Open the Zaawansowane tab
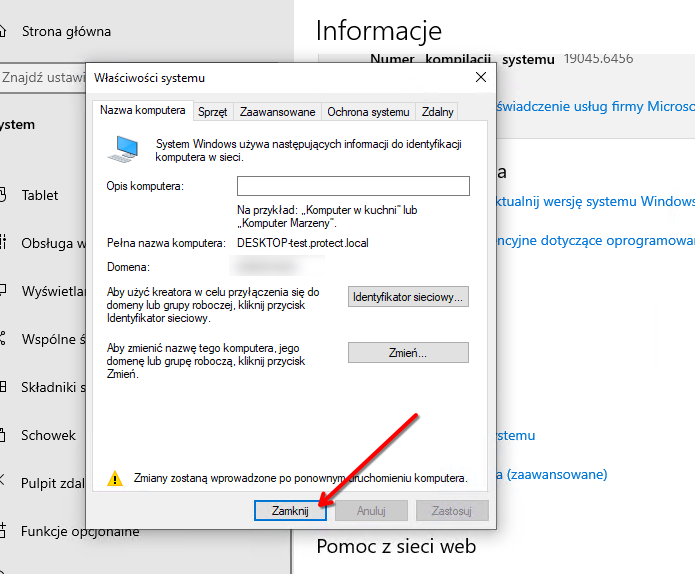This screenshot has width=695, height=574. point(276,112)
